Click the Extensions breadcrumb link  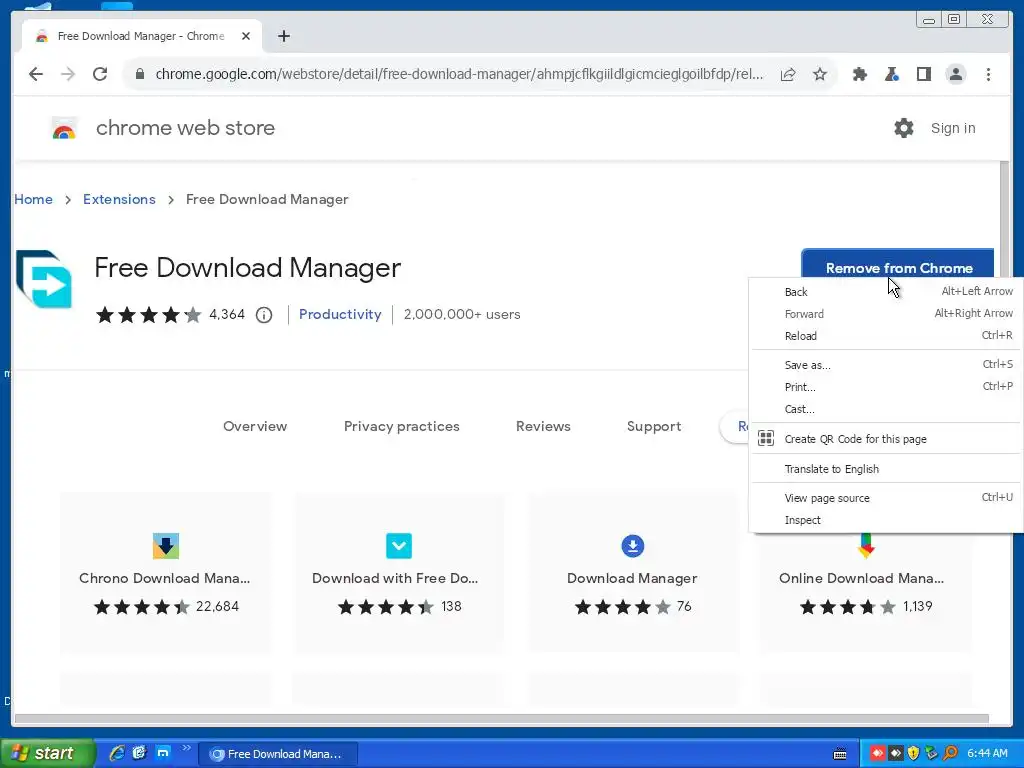pos(119,199)
